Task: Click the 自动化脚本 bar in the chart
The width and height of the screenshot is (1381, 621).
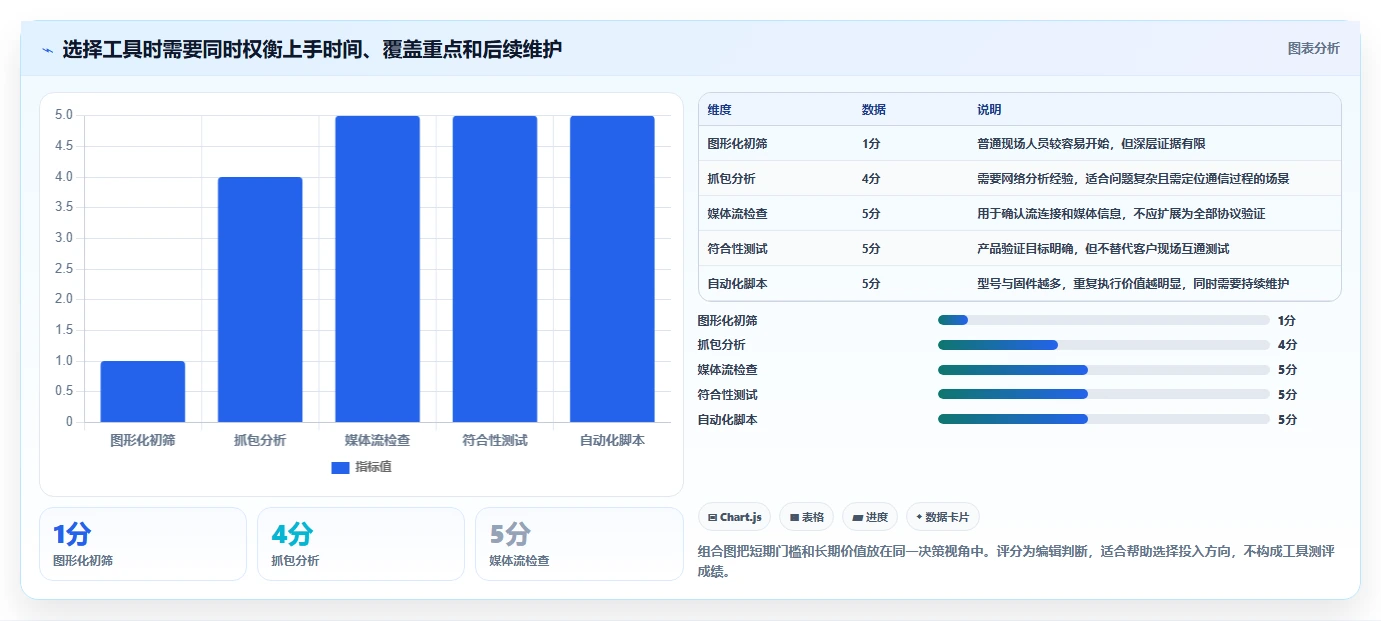Action: [612, 269]
